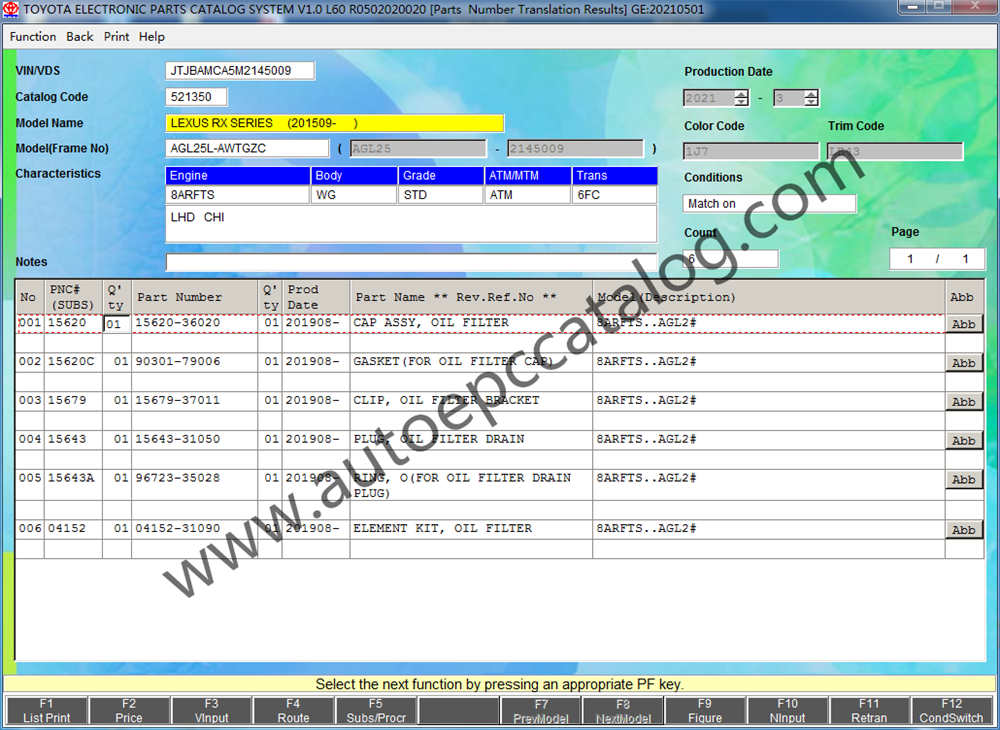Click the Body characteristics column header
The height and width of the screenshot is (730, 1000).
pos(354,175)
